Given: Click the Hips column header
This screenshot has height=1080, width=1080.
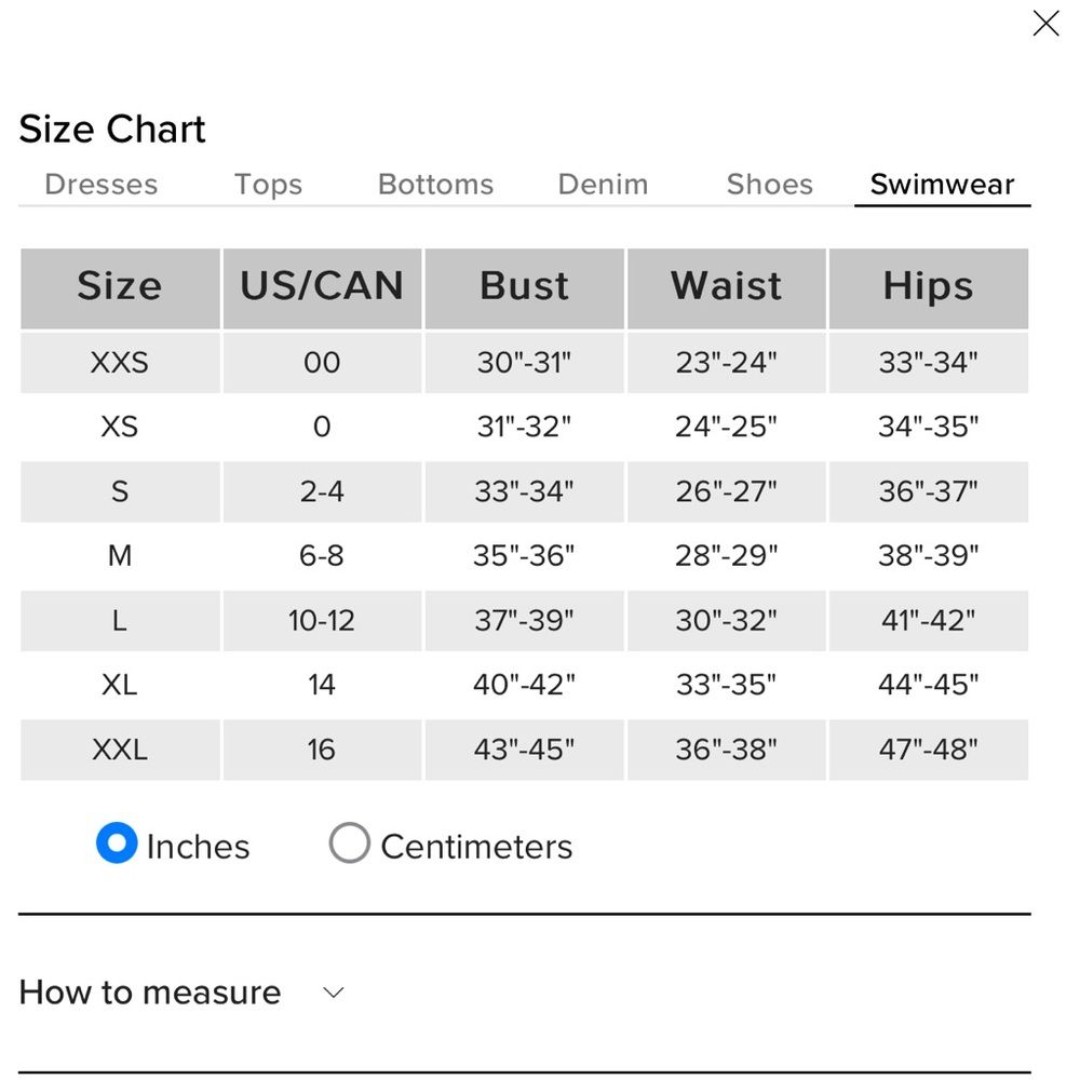Looking at the screenshot, I should tap(928, 289).
